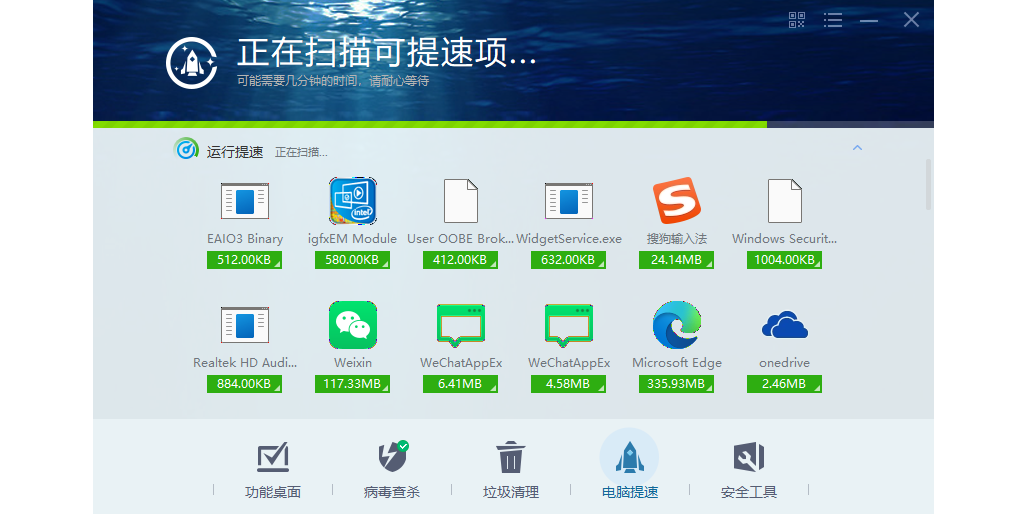Image resolution: width=1028 pixels, height=514 pixels.
Task: Click the Weixin name label
Action: (x=353, y=363)
